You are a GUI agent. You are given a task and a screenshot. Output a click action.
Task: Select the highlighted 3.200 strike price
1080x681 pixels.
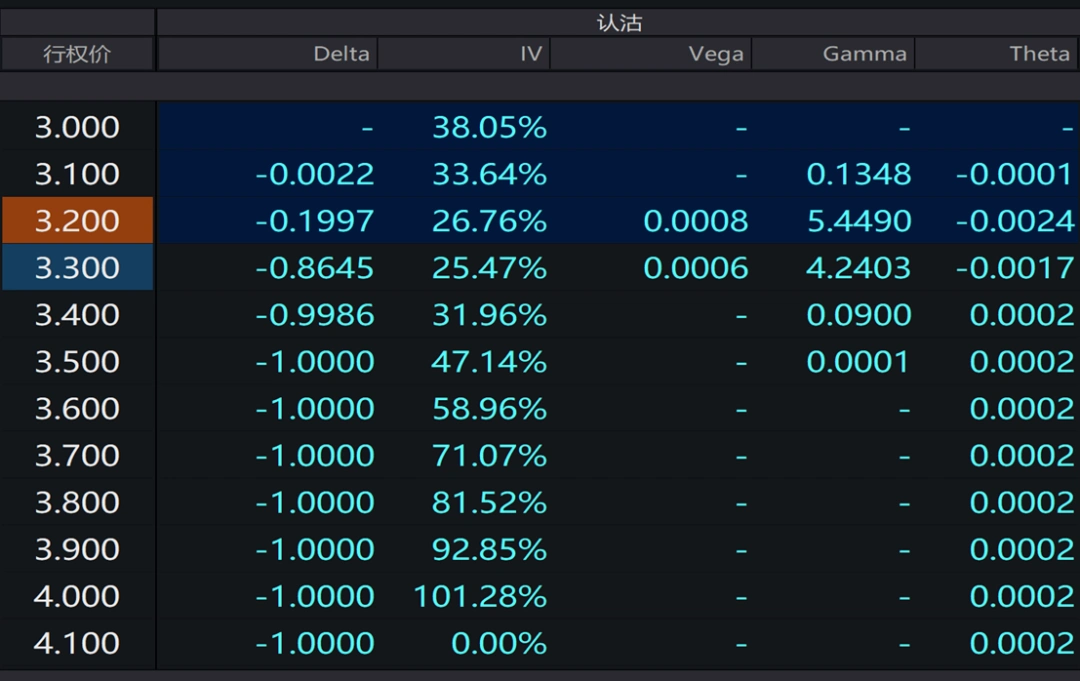pos(77,221)
